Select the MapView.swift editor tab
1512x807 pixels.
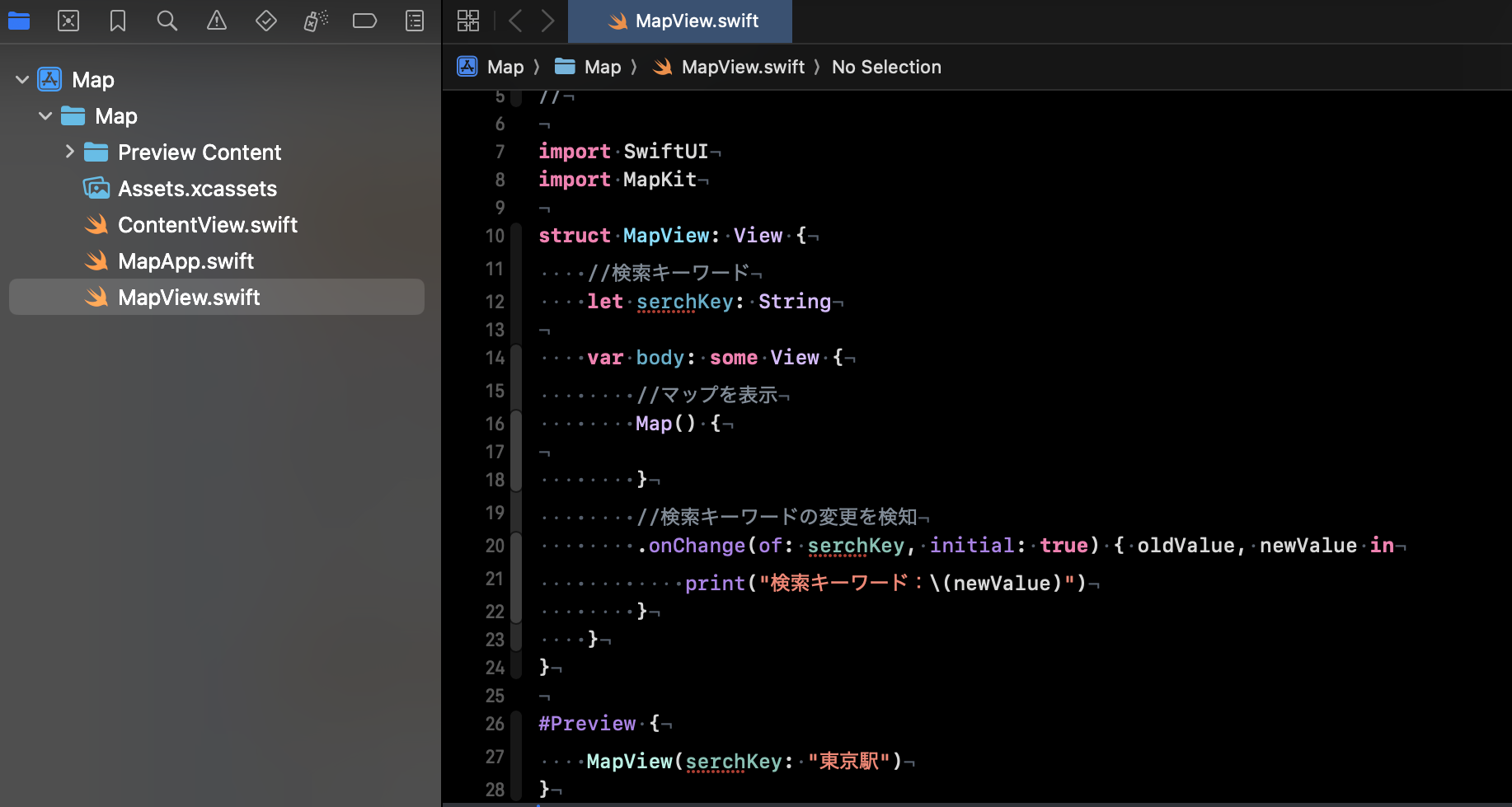tap(679, 21)
